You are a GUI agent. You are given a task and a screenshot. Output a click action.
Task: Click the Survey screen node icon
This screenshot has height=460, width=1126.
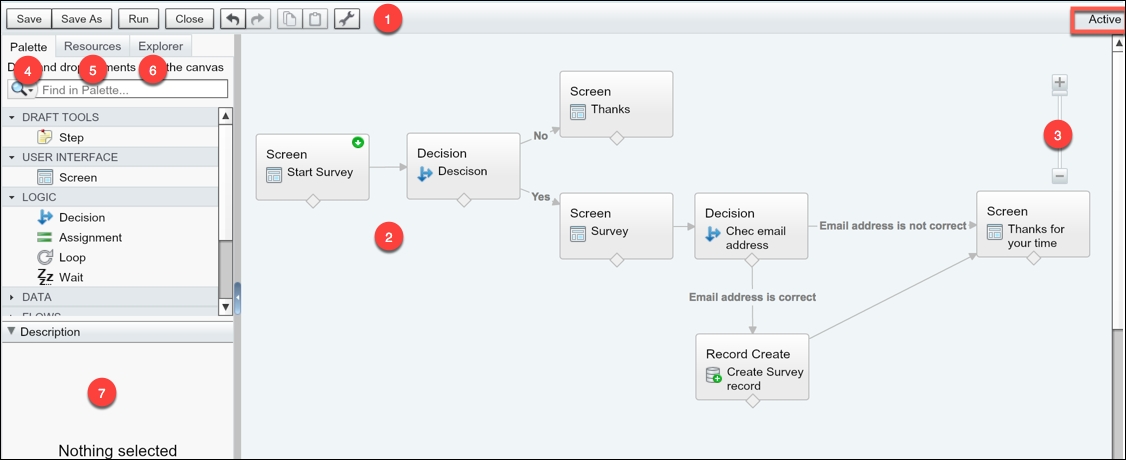point(578,233)
